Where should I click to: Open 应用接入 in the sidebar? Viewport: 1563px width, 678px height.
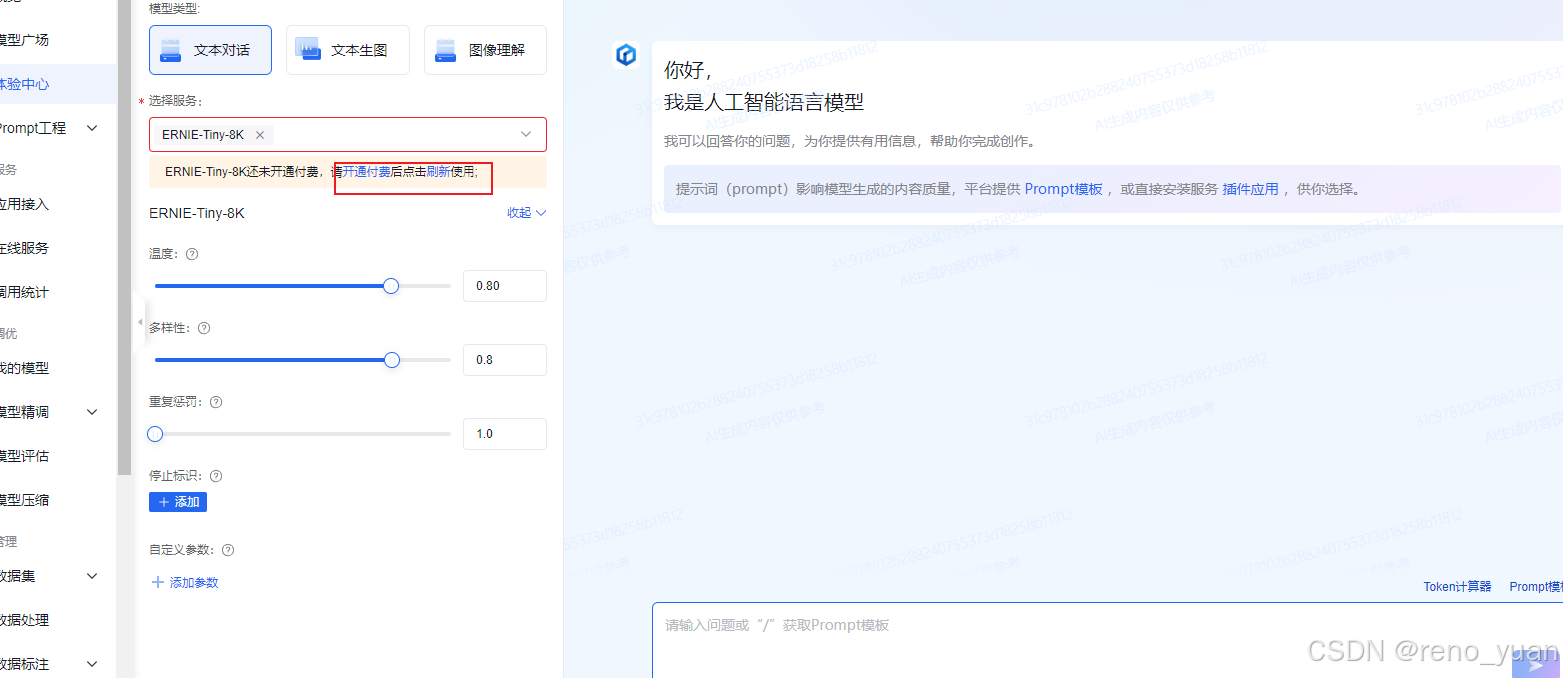pyautogui.click(x=22, y=204)
